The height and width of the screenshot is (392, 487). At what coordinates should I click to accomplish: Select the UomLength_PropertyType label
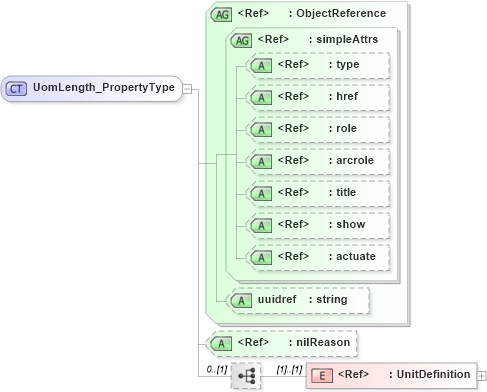pos(104,87)
